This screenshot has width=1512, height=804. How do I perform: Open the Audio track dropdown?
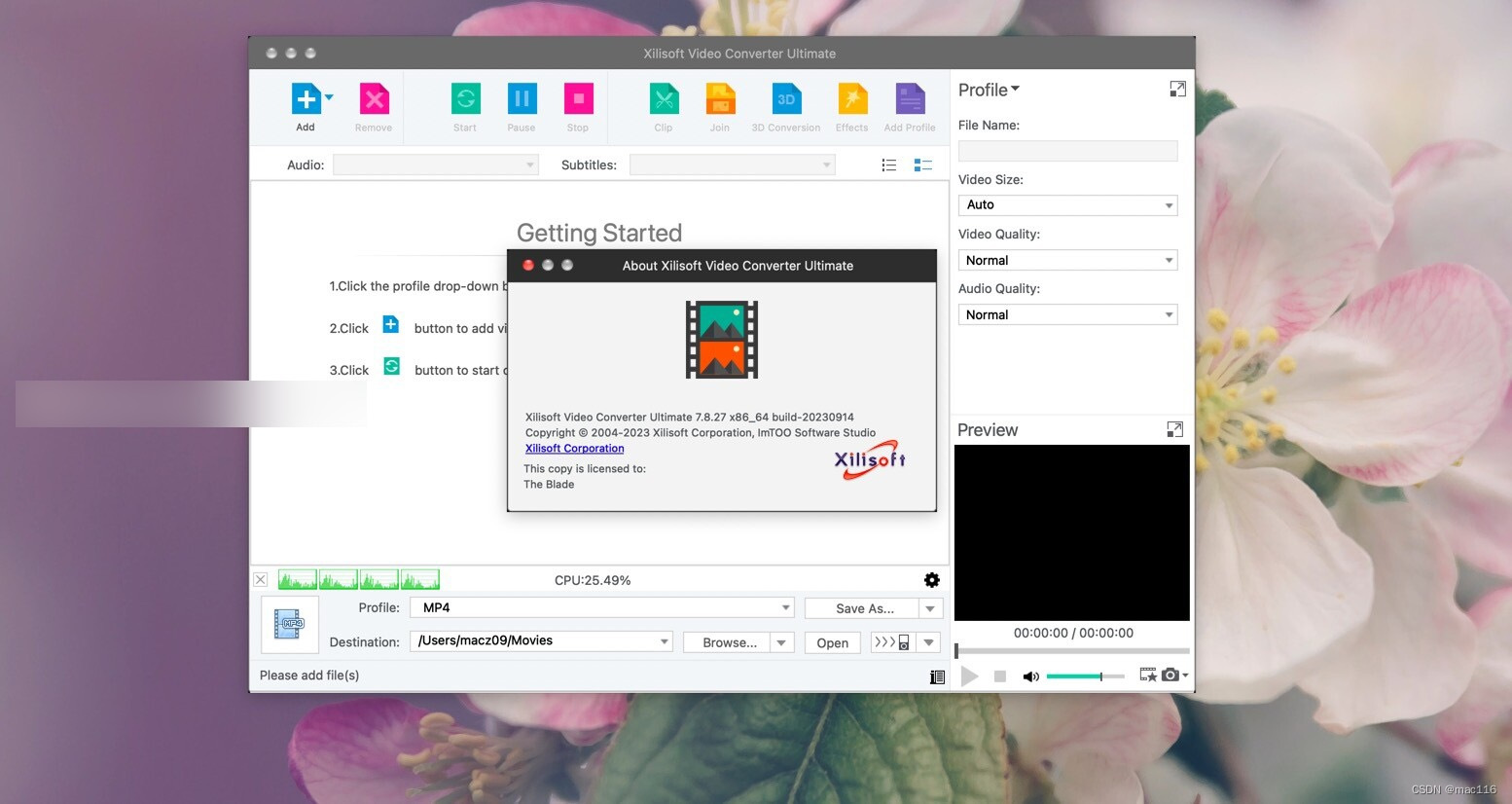(435, 165)
